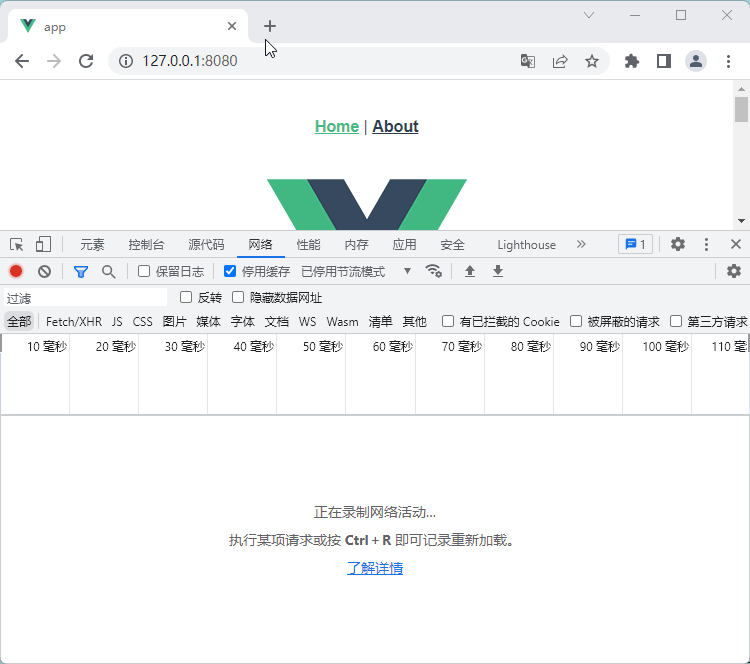Check the 反转 checkbox
The height and width of the screenshot is (664, 750).
(186, 297)
